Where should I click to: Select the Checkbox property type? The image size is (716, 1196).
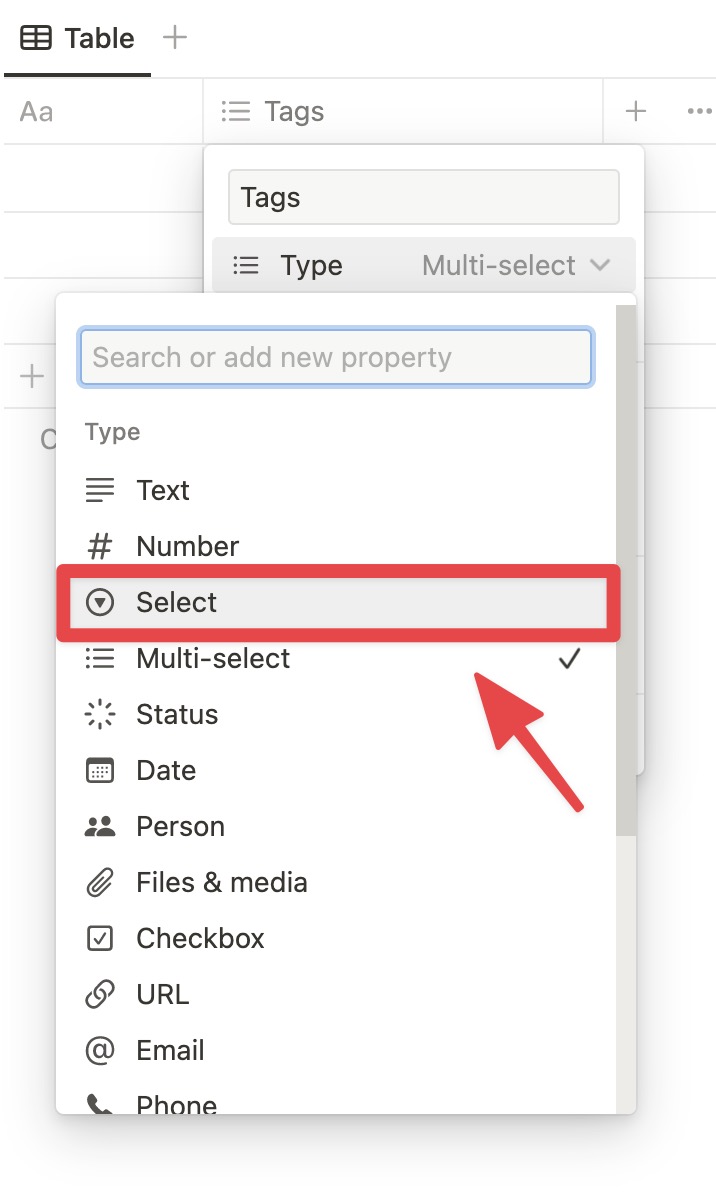[x=336, y=938]
